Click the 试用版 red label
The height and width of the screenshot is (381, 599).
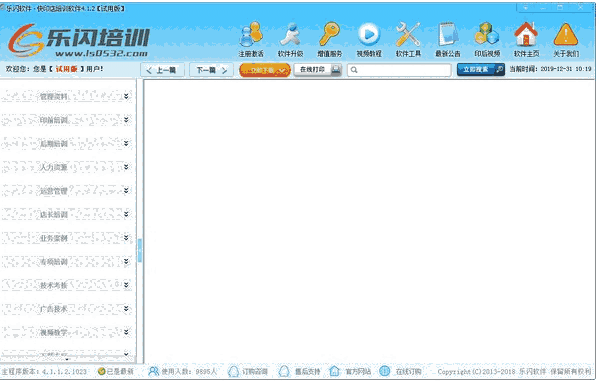(x=66, y=69)
